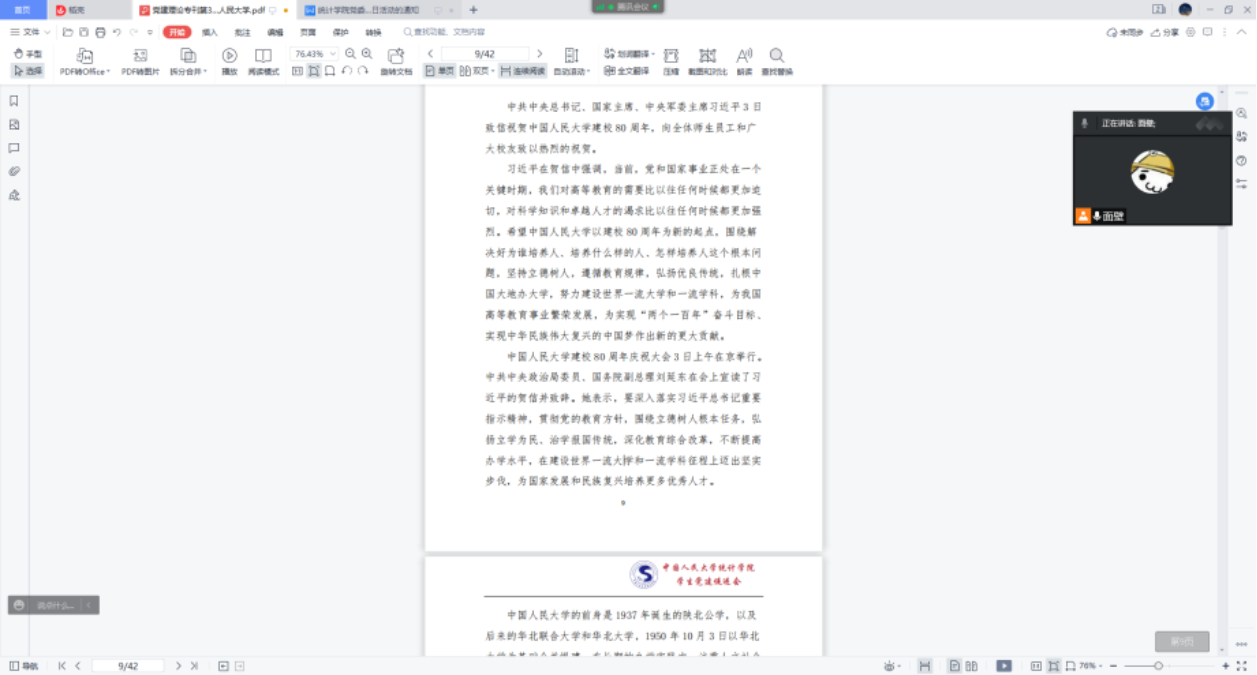Click the zoom in magnifier icon
This screenshot has height=675, width=1257.
(x=367, y=53)
